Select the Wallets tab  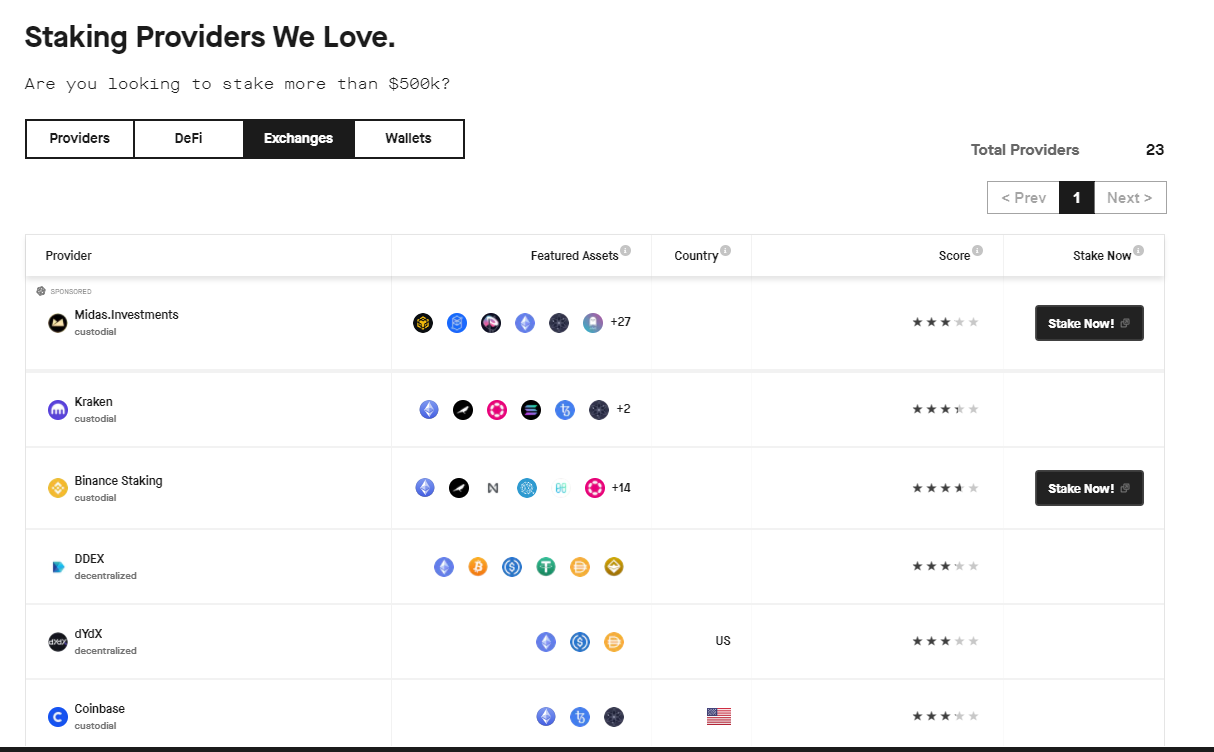(408, 139)
